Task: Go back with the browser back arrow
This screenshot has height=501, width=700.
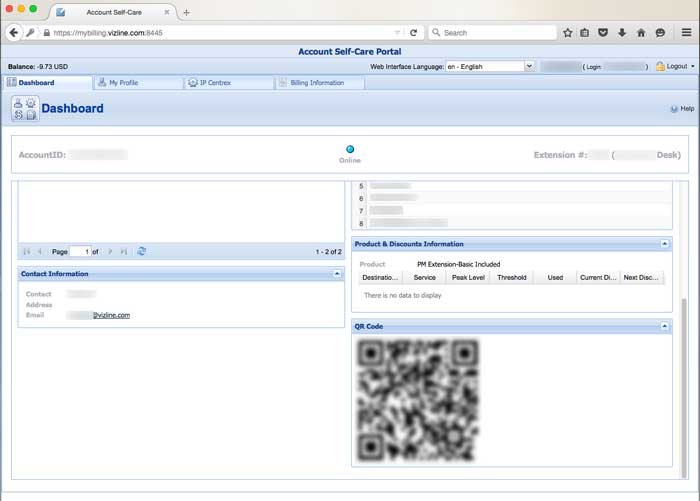Action: (x=13, y=33)
